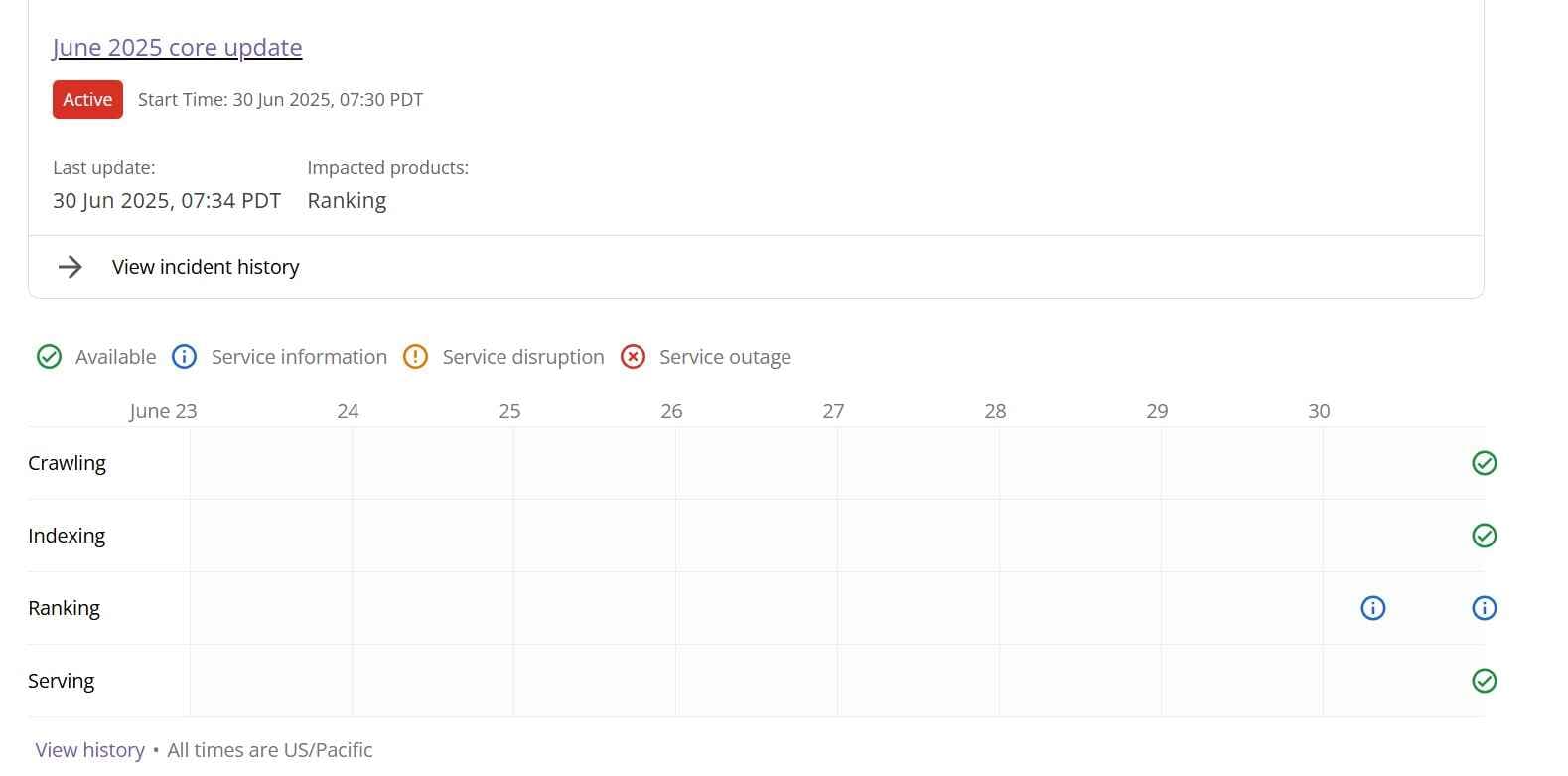
Task: Open the View history link at the bottom
Action: (89, 749)
